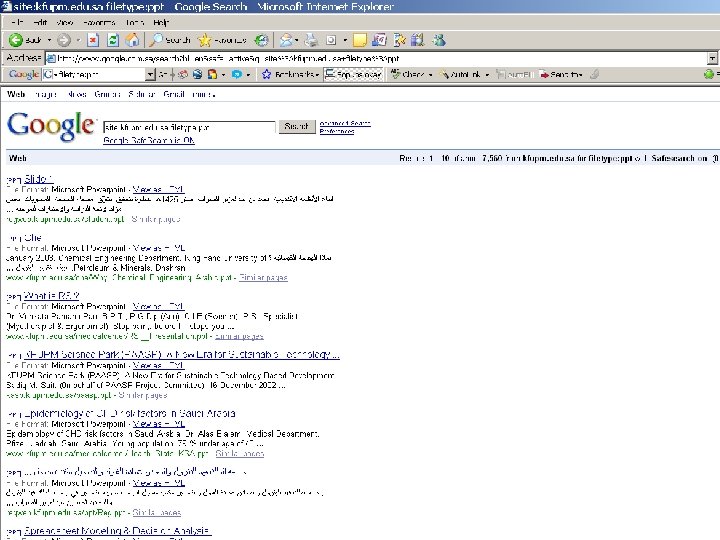Open the Mail button dropdown arrow
Viewport: 720px width, 540px height.
coord(297,40)
